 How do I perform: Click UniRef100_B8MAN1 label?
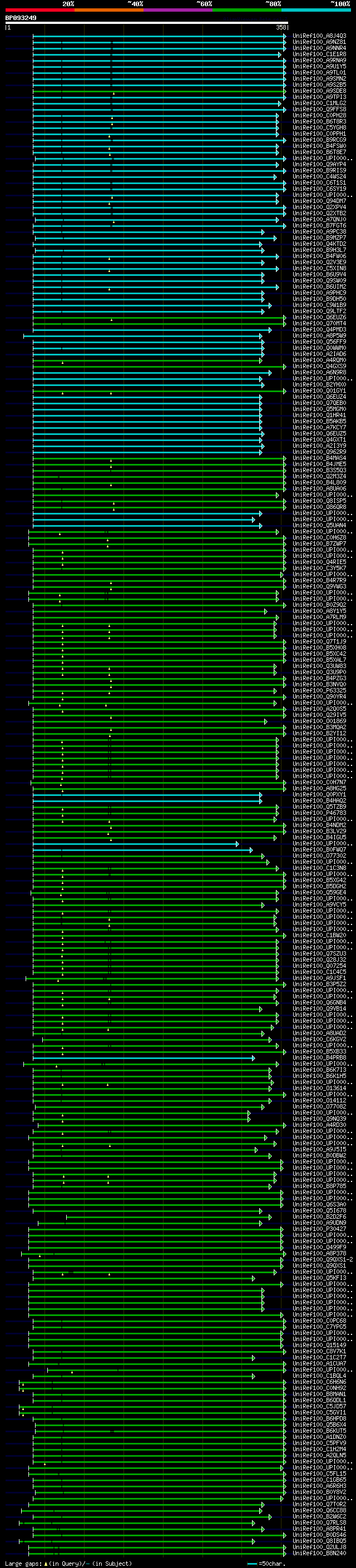click(319, 1394)
